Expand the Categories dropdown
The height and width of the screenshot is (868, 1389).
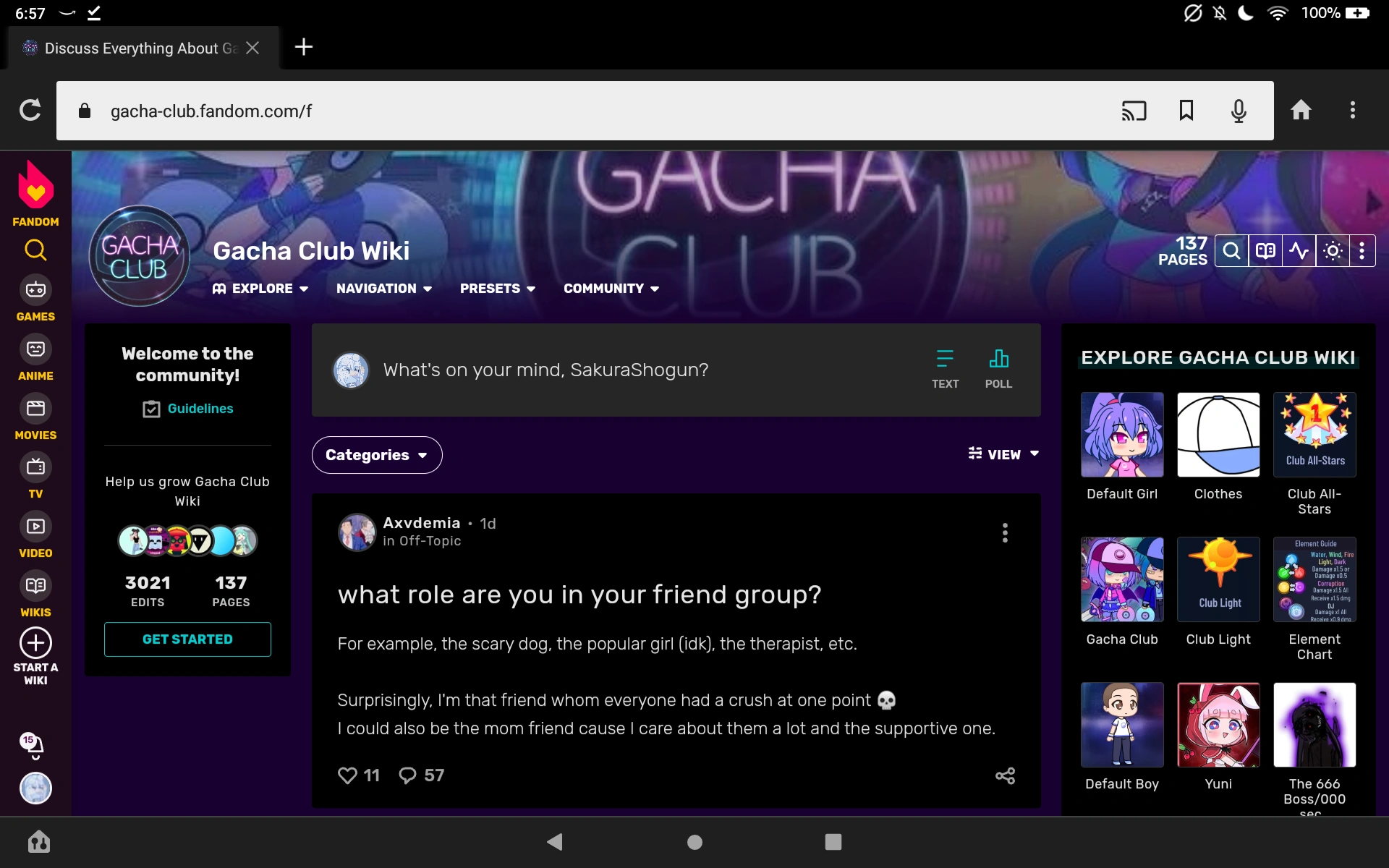point(376,455)
